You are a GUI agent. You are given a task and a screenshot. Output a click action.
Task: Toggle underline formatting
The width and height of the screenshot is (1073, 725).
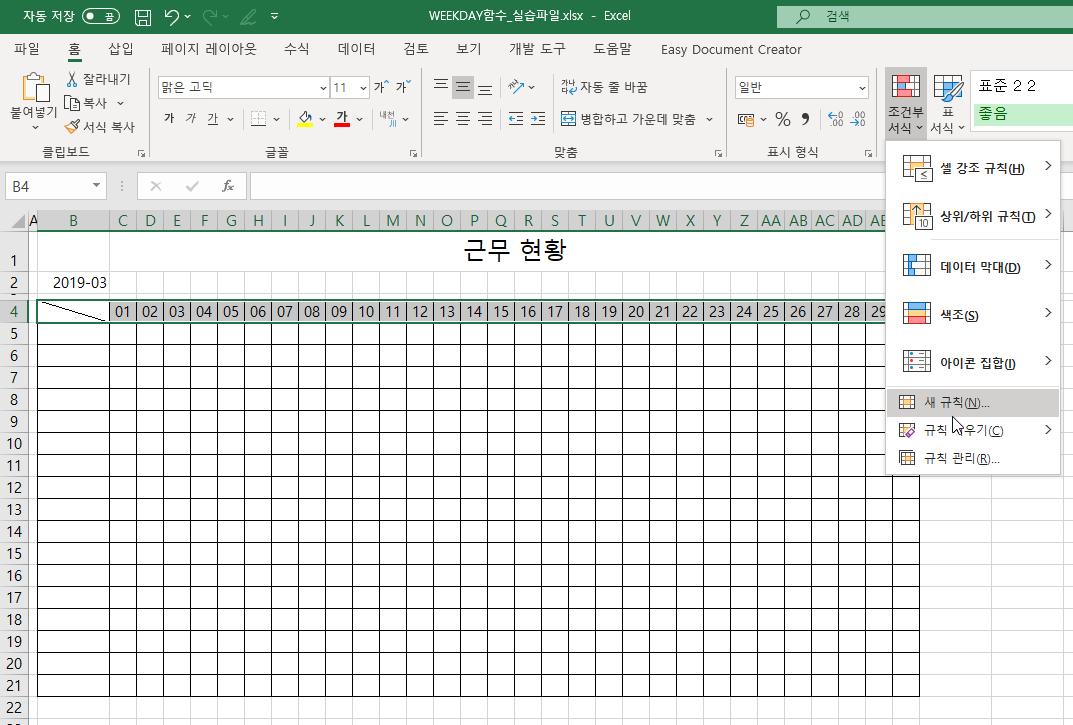coord(213,118)
